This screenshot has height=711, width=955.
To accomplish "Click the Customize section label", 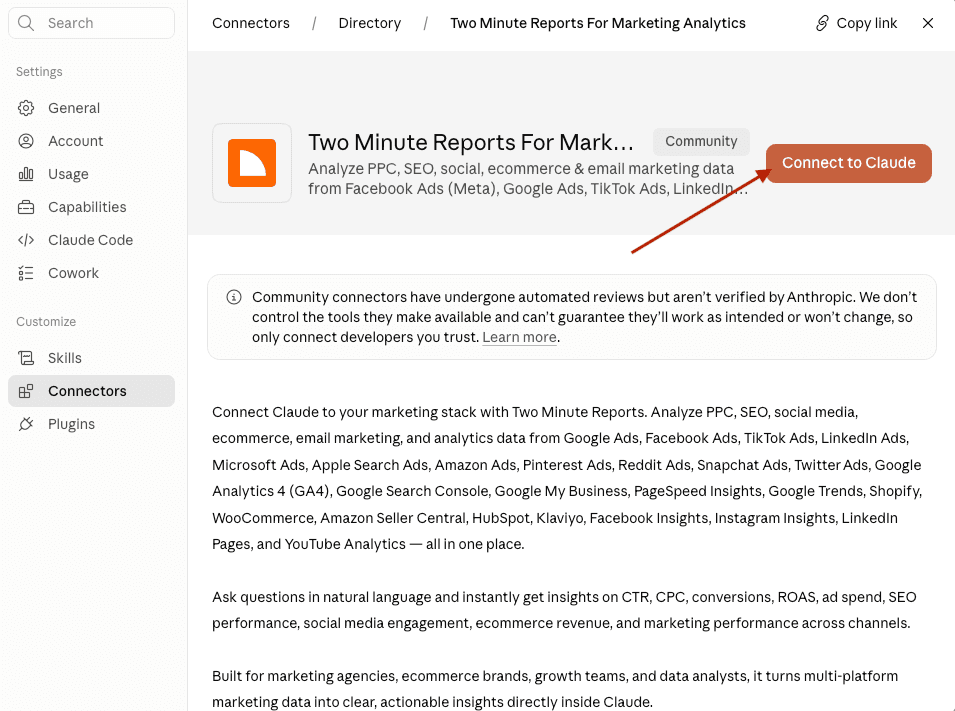I will pos(46,321).
